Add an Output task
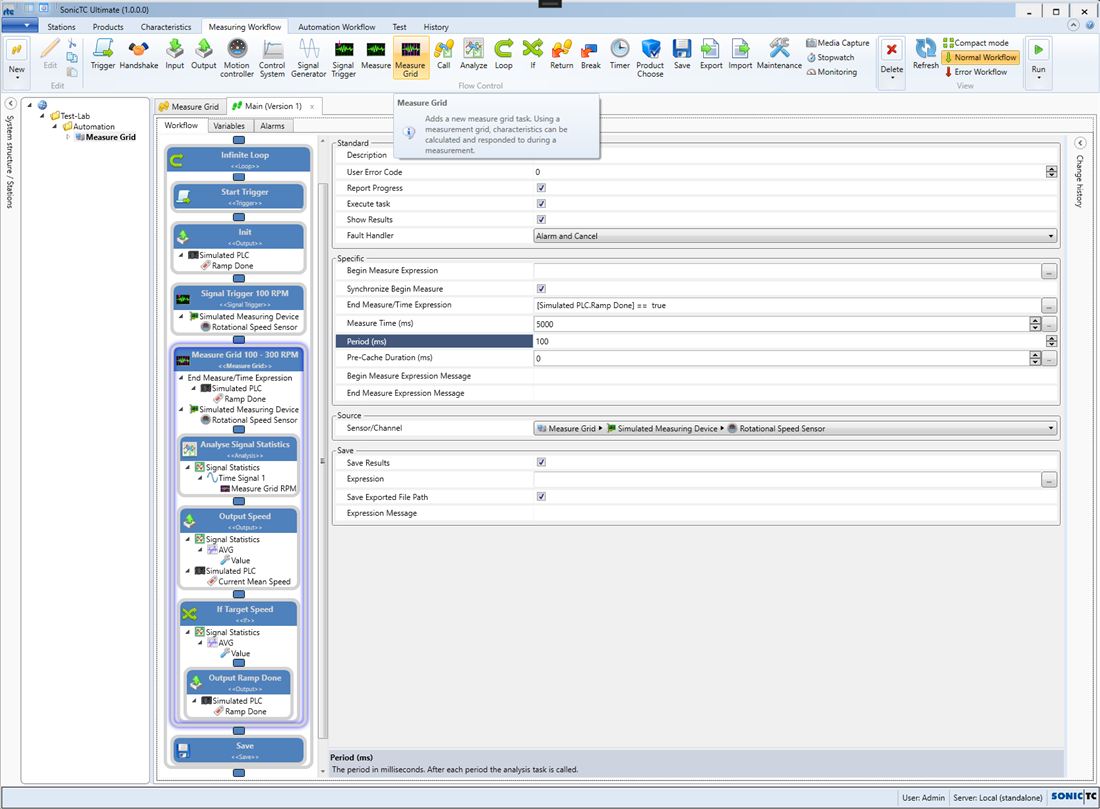 [203, 55]
